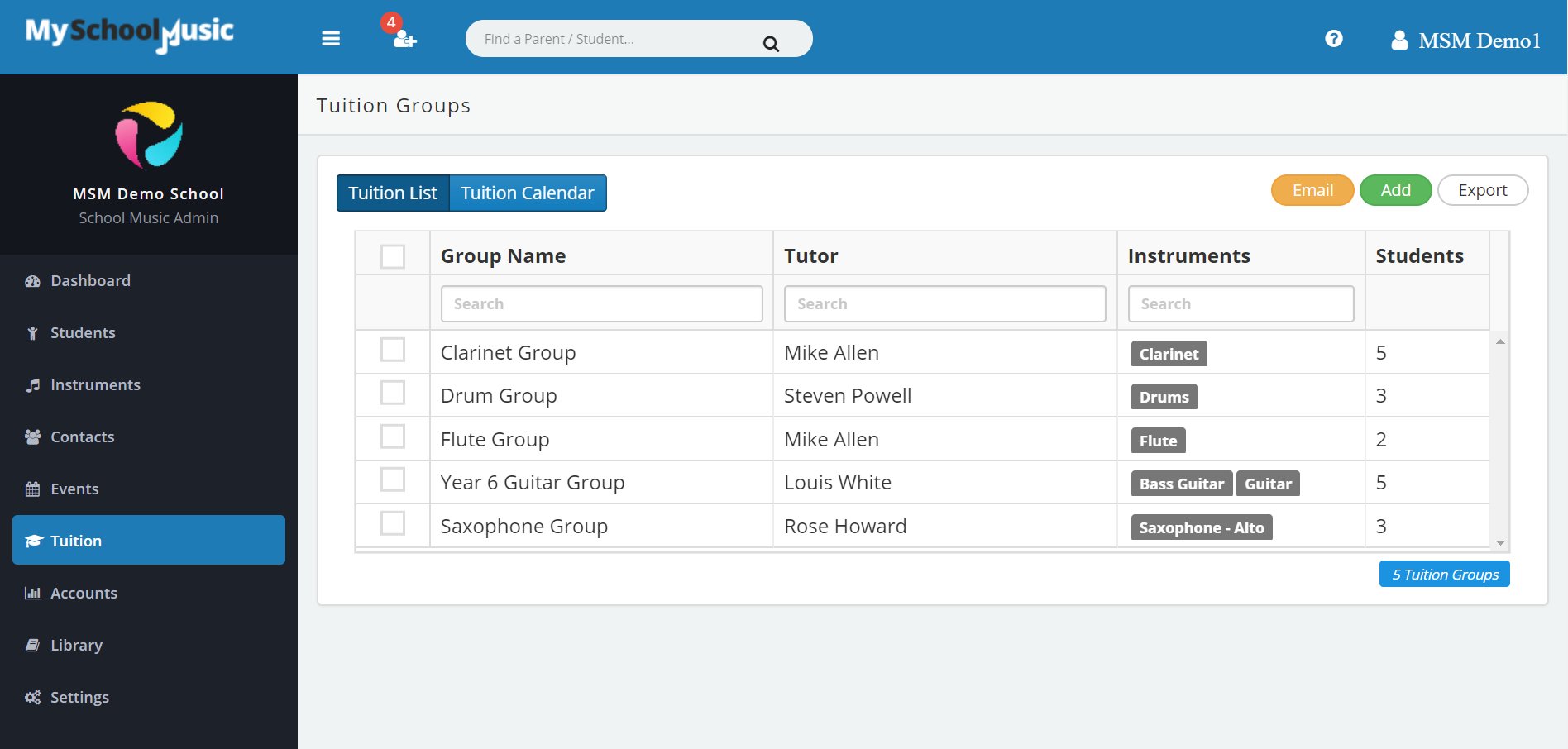
Task: Click the Settings gears icon
Action: [32, 697]
